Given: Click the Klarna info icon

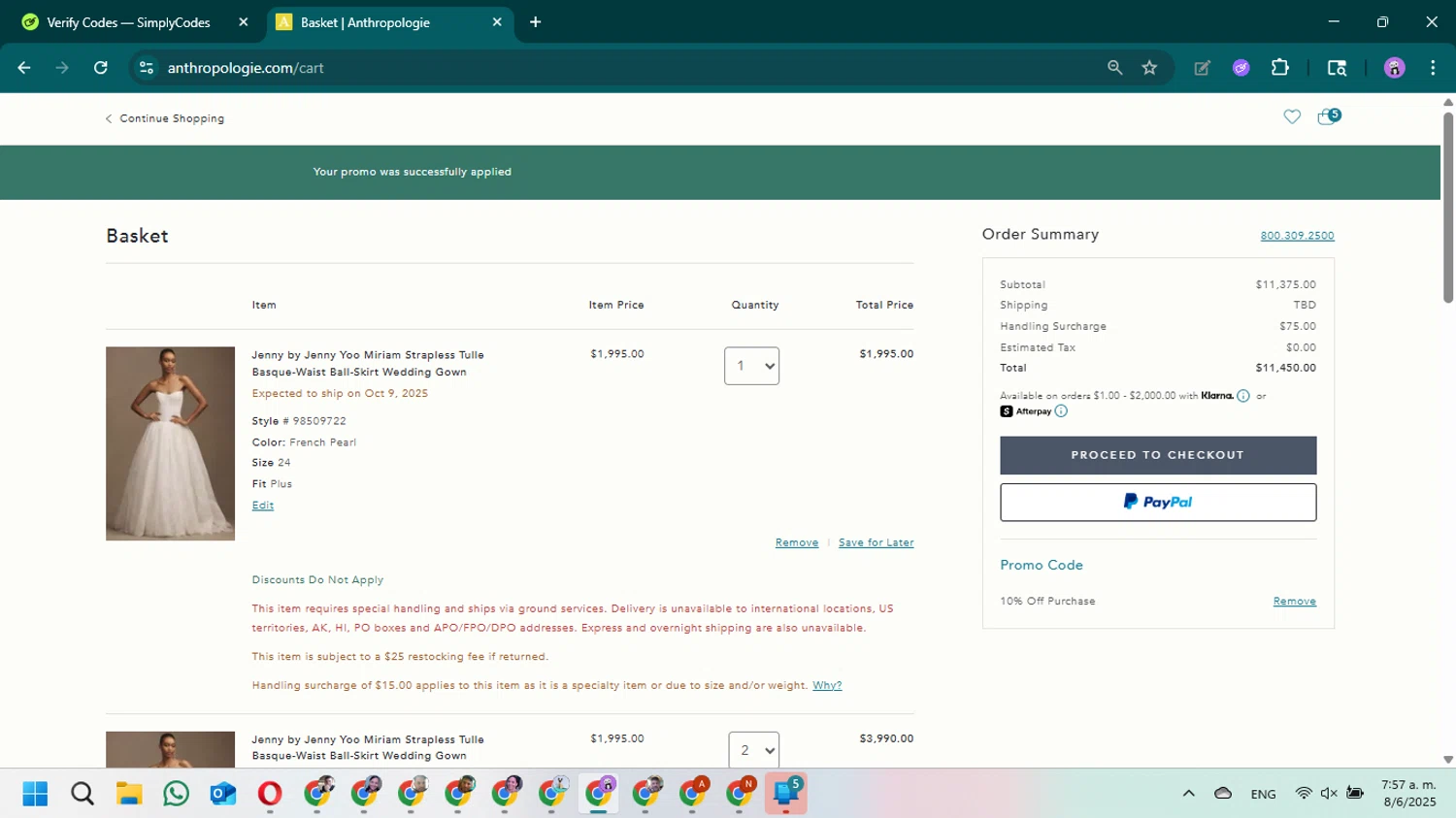Looking at the screenshot, I should pyautogui.click(x=1243, y=396).
